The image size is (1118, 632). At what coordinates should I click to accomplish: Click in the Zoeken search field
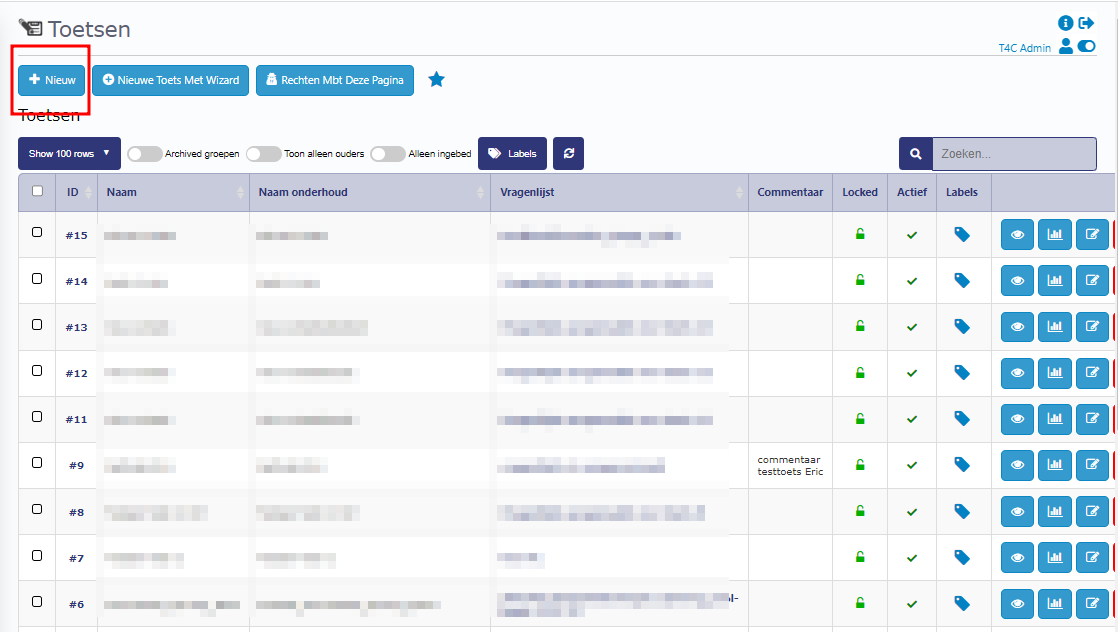click(x=1013, y=154)
